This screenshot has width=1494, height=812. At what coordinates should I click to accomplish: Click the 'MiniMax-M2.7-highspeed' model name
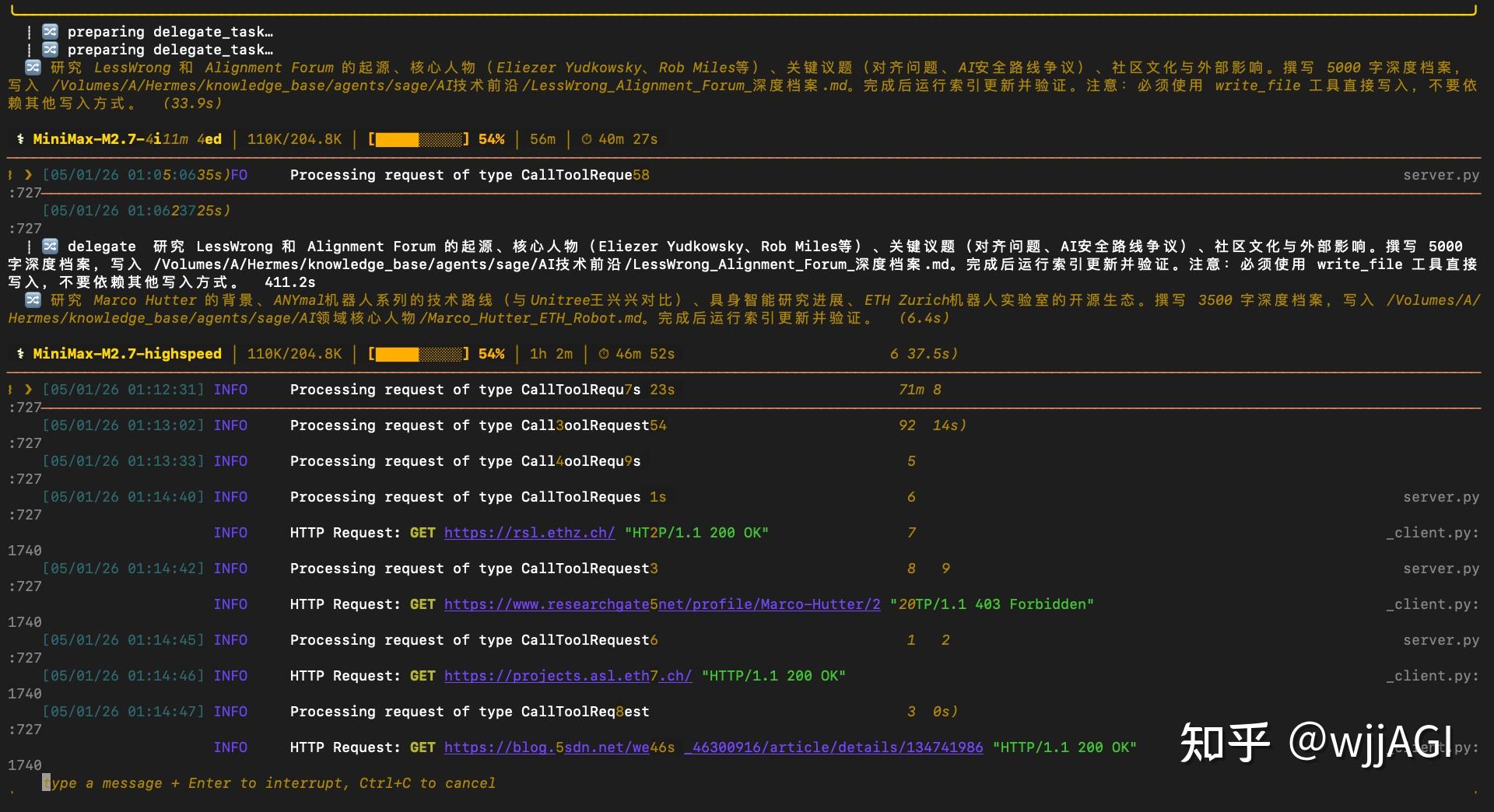[127, 354]
